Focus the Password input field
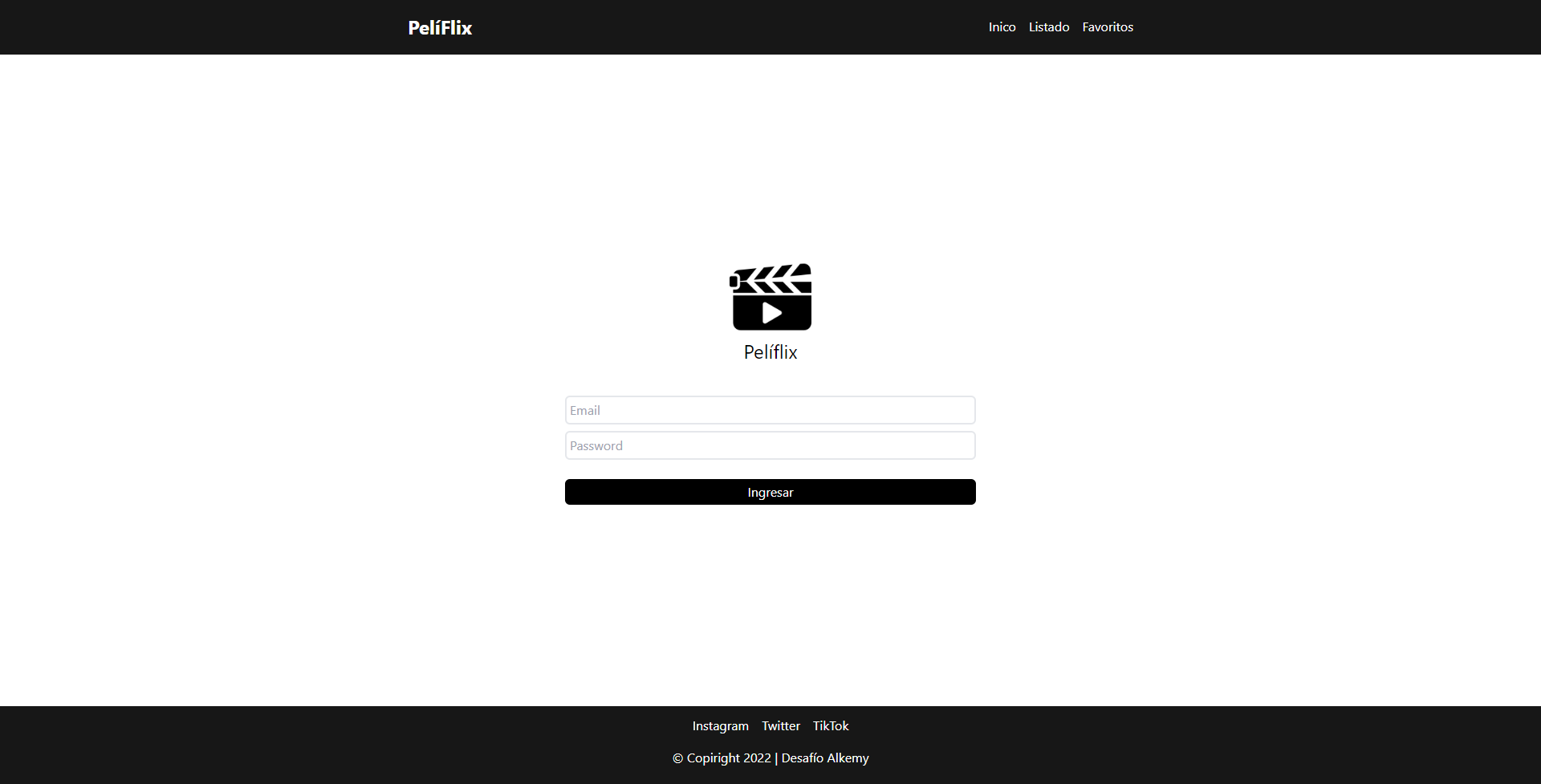 (770, 445)
